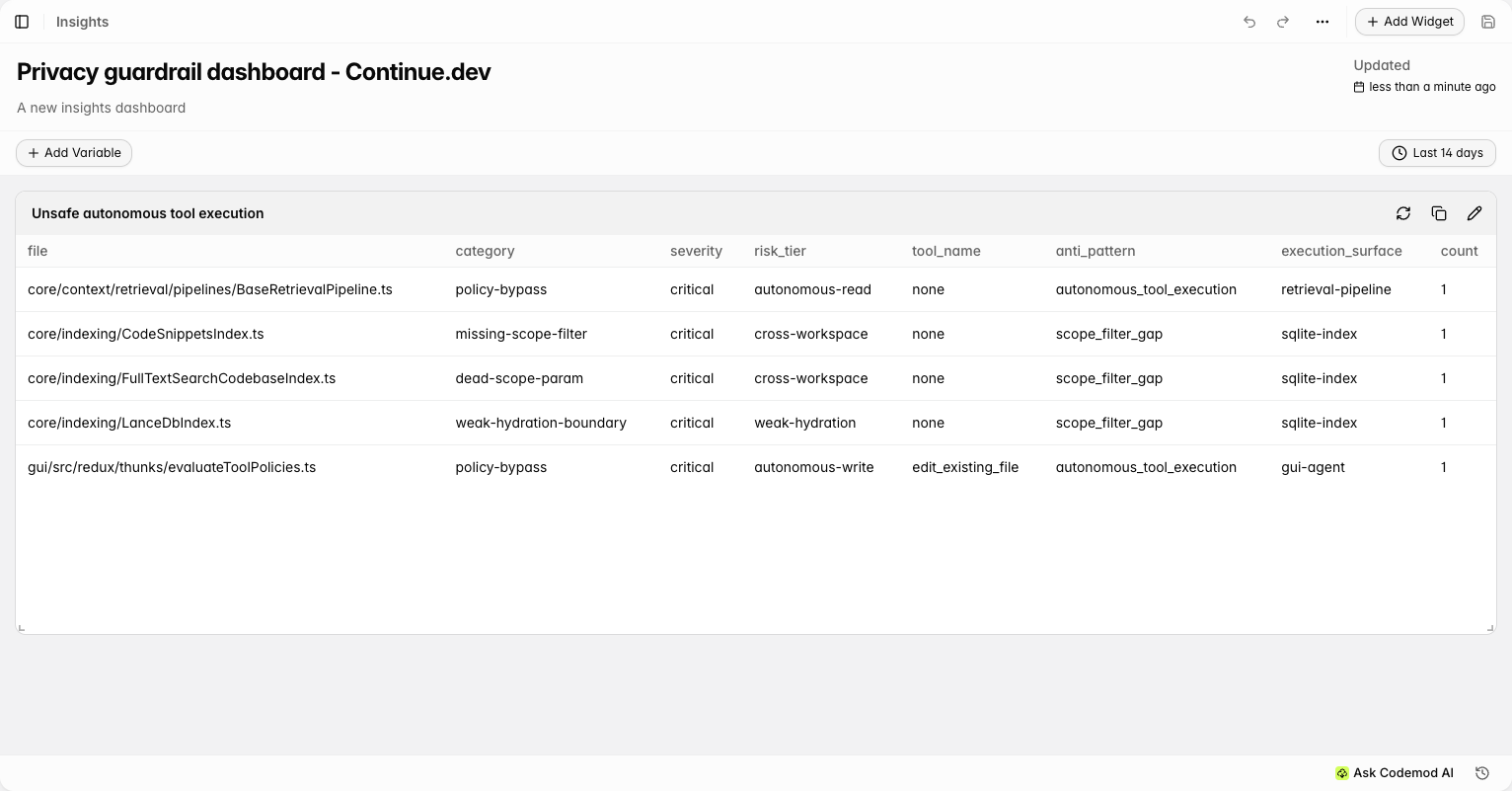Sort by the anti_pattern column header
Image resolution: width=1512 pixels, height=791 pixels.
(x=1096, y=251)
